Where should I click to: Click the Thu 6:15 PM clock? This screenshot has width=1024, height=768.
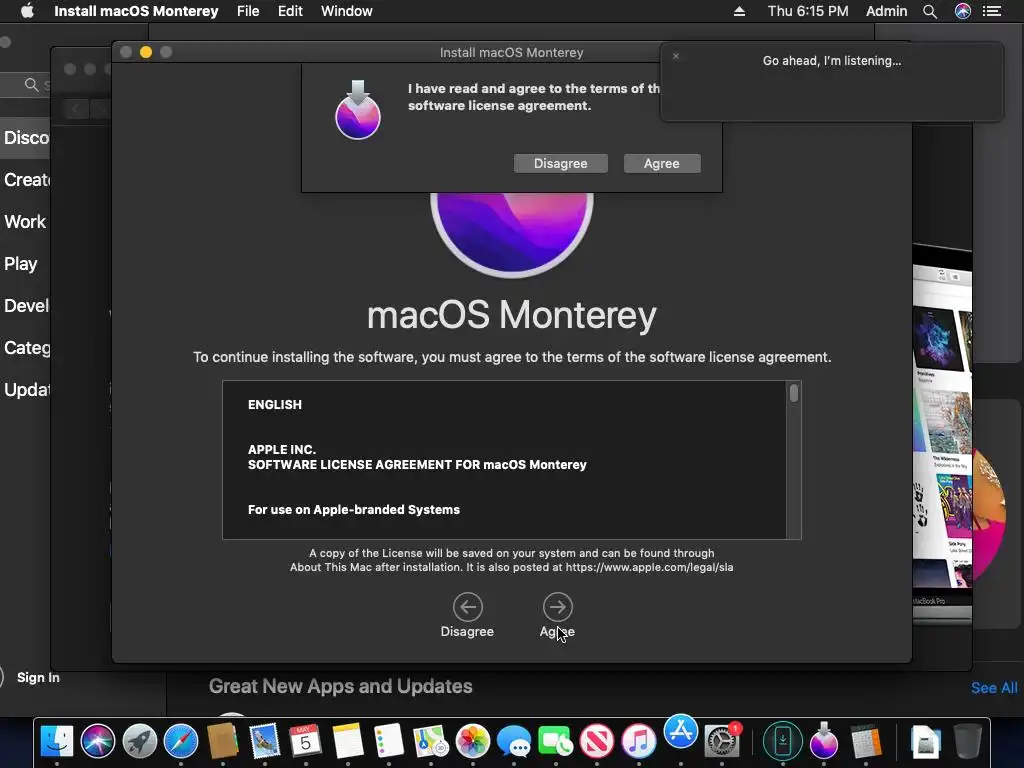pos(808,11)
